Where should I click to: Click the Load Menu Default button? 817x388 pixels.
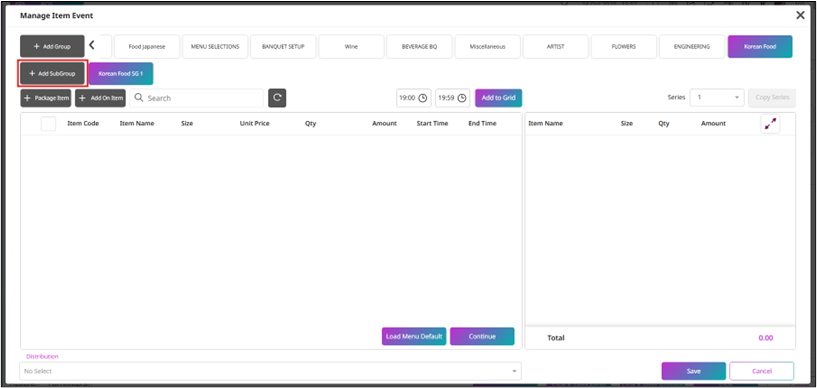(414, 336)
